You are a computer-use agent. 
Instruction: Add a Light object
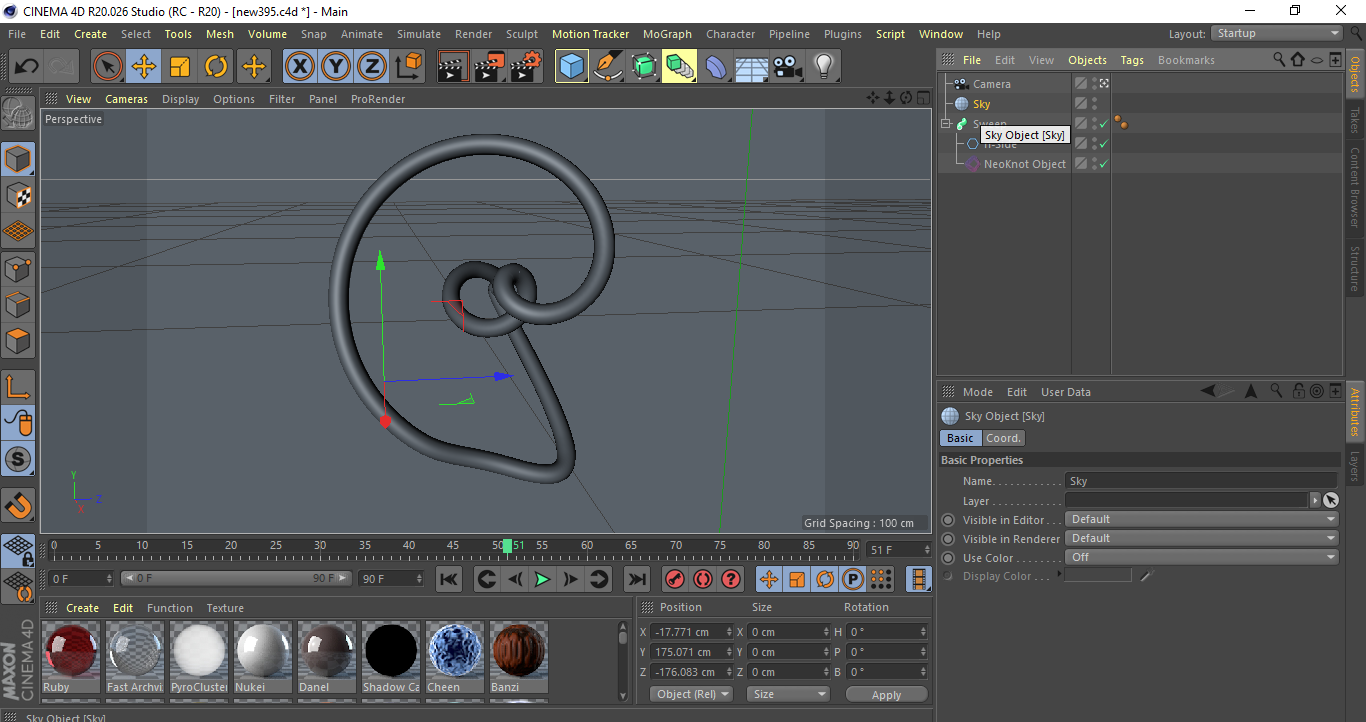pos(824,67)
